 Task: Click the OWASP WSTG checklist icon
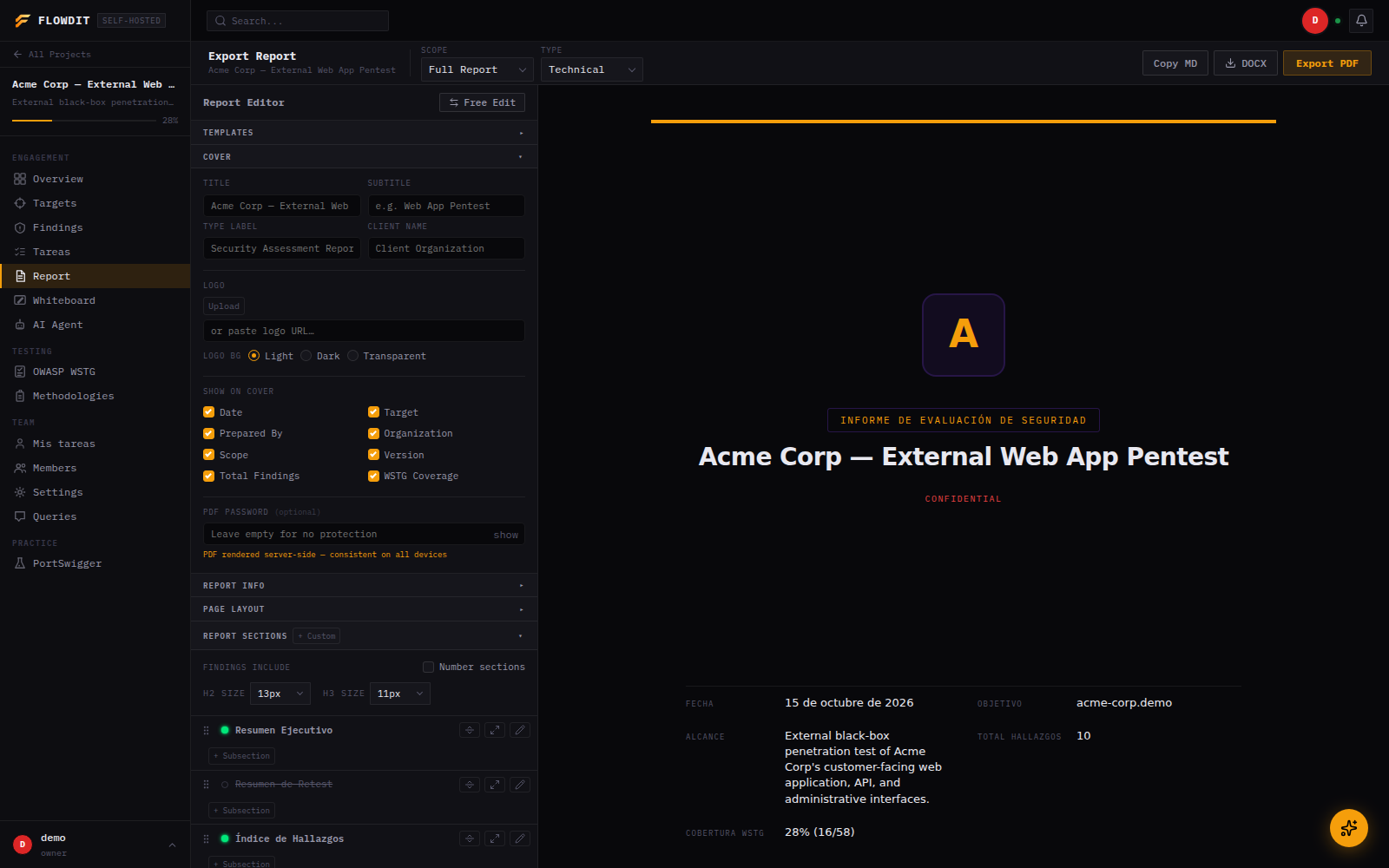[x=20, y=372]
